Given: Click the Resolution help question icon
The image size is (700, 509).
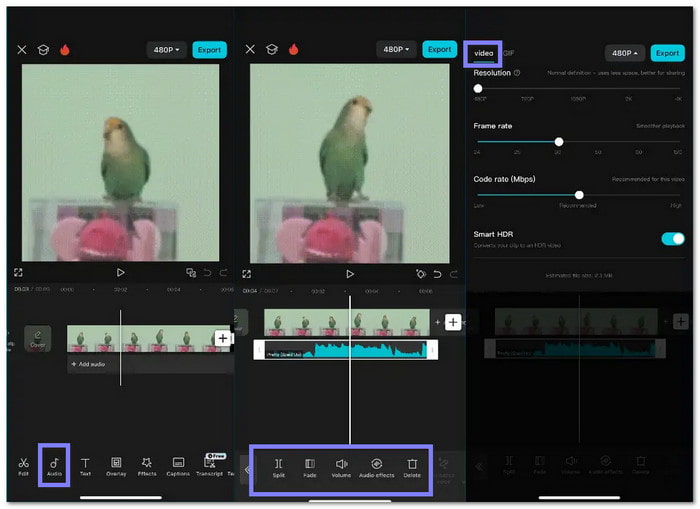Looking at the screenshot, I should (517, 73).
